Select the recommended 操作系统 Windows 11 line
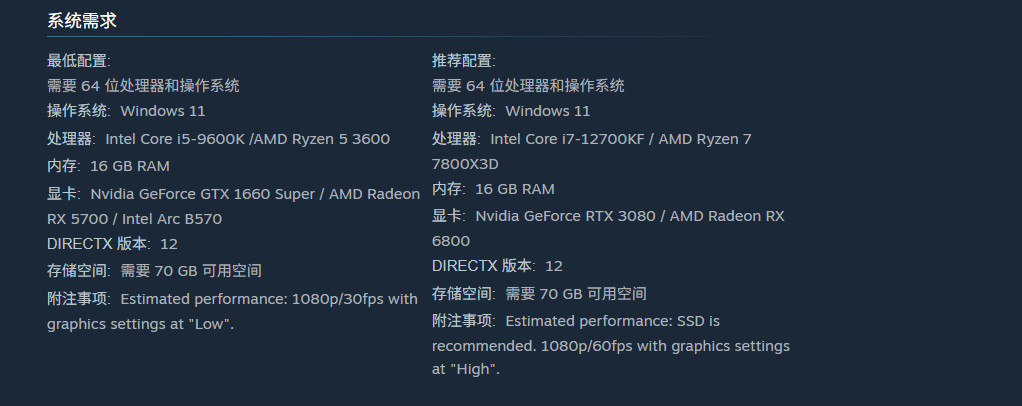 tap(511, 111)
